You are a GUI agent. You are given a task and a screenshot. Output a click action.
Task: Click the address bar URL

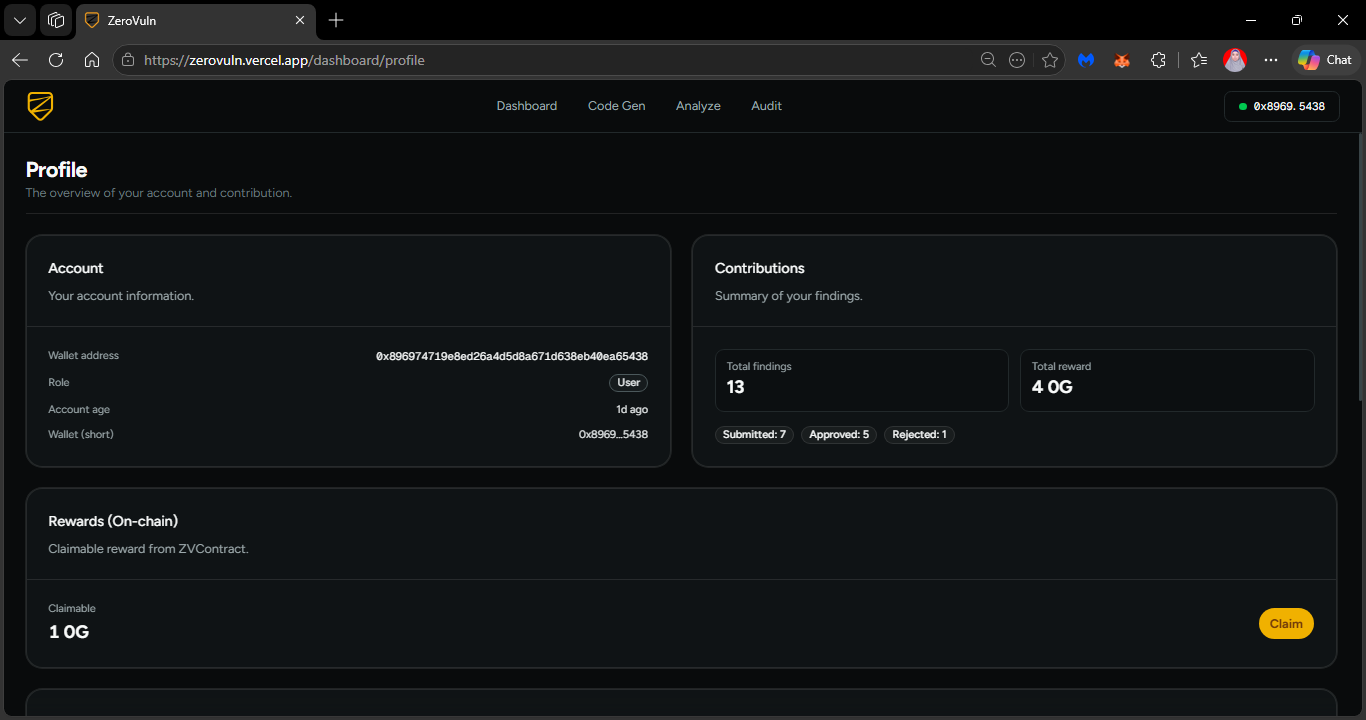(285, 60)
